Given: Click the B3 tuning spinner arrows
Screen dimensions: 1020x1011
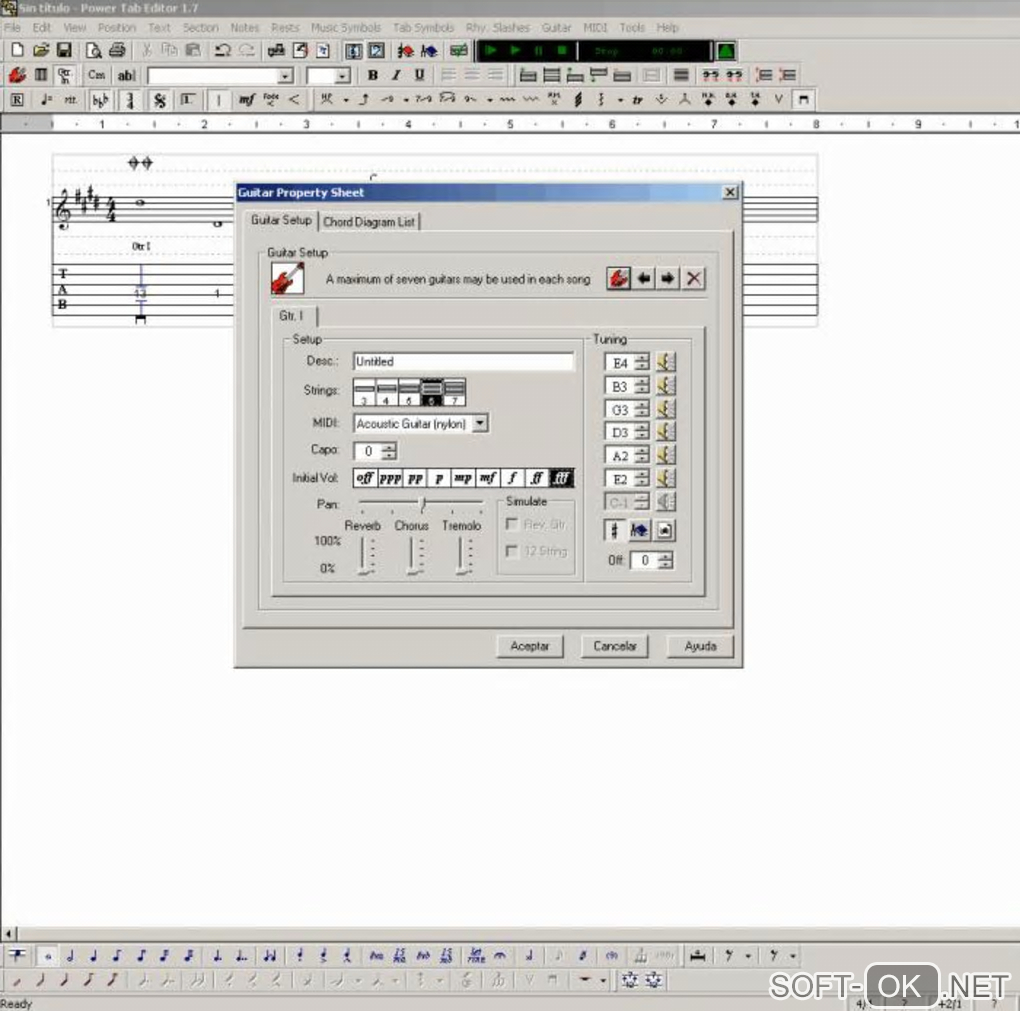Looking at the screenshot, I should [642, 386].
